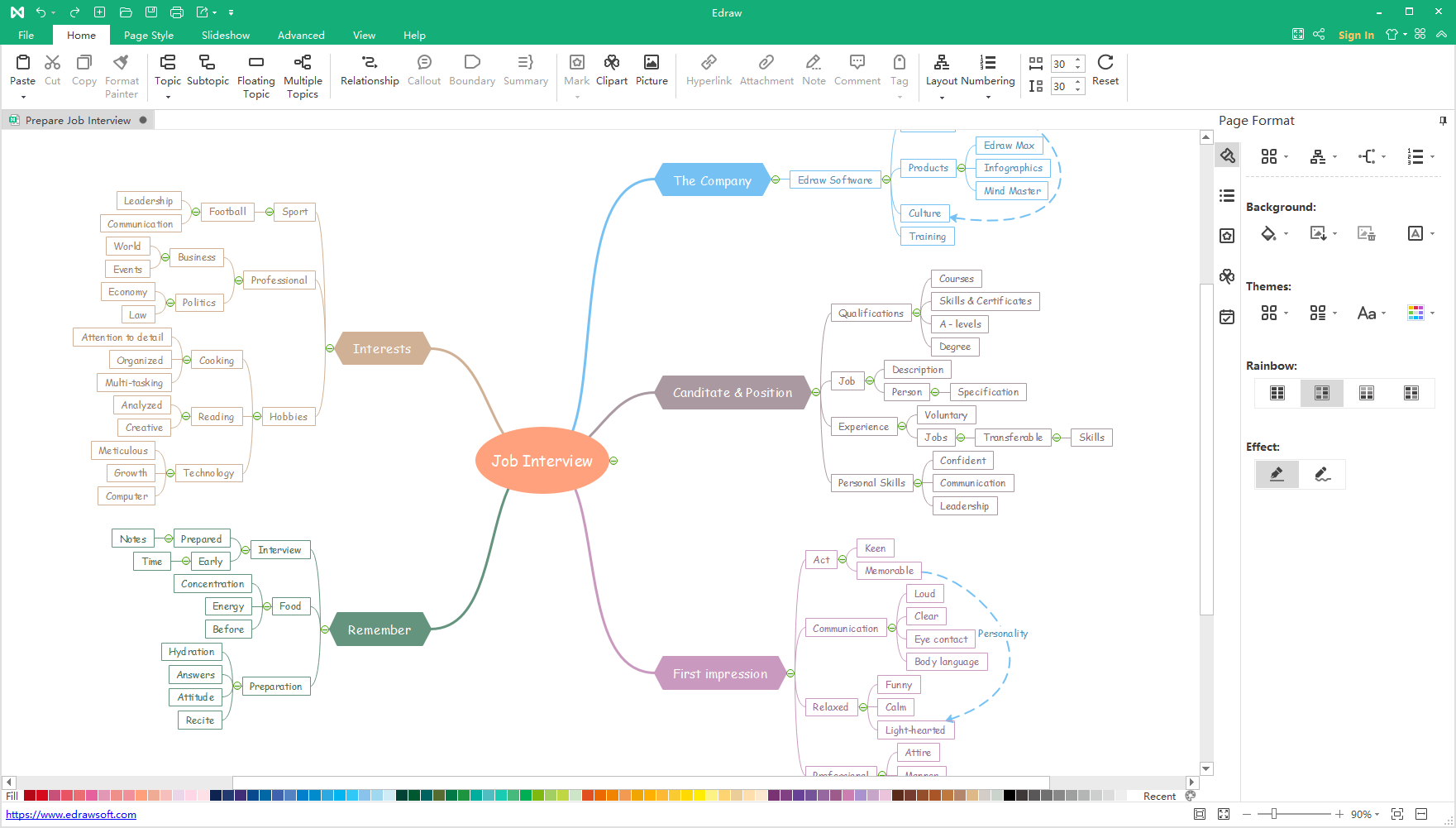Open the Clipart tool
The width and height of the screenshot is (1456, 828).
(611, 63)
